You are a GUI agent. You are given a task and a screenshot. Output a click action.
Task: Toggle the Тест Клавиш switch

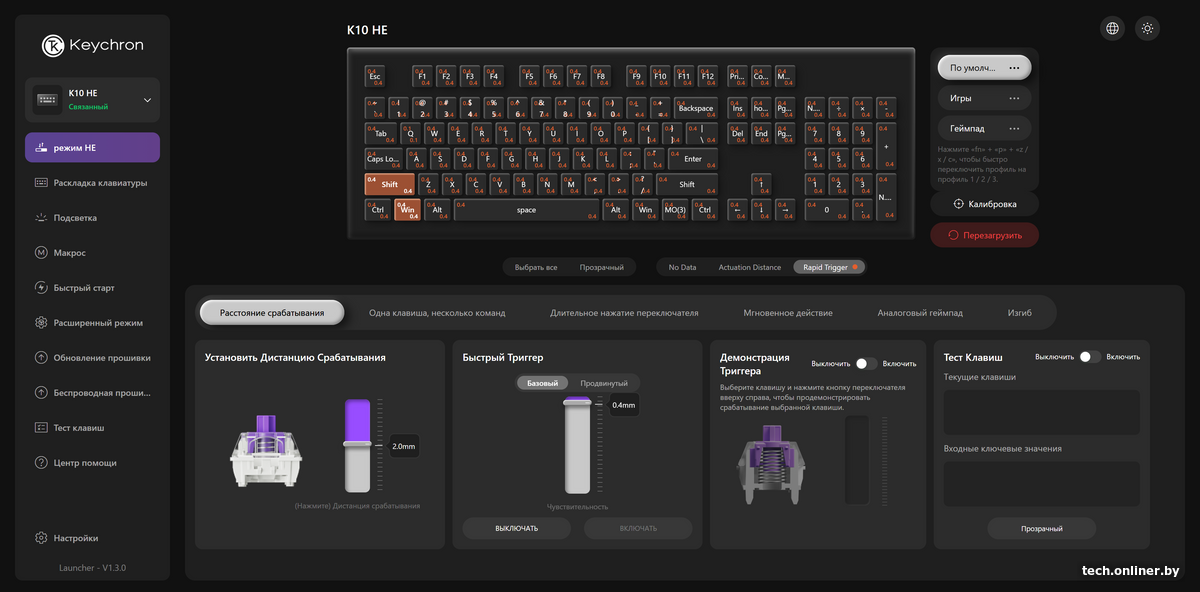pyautogui.click(x=1090, y=357)
